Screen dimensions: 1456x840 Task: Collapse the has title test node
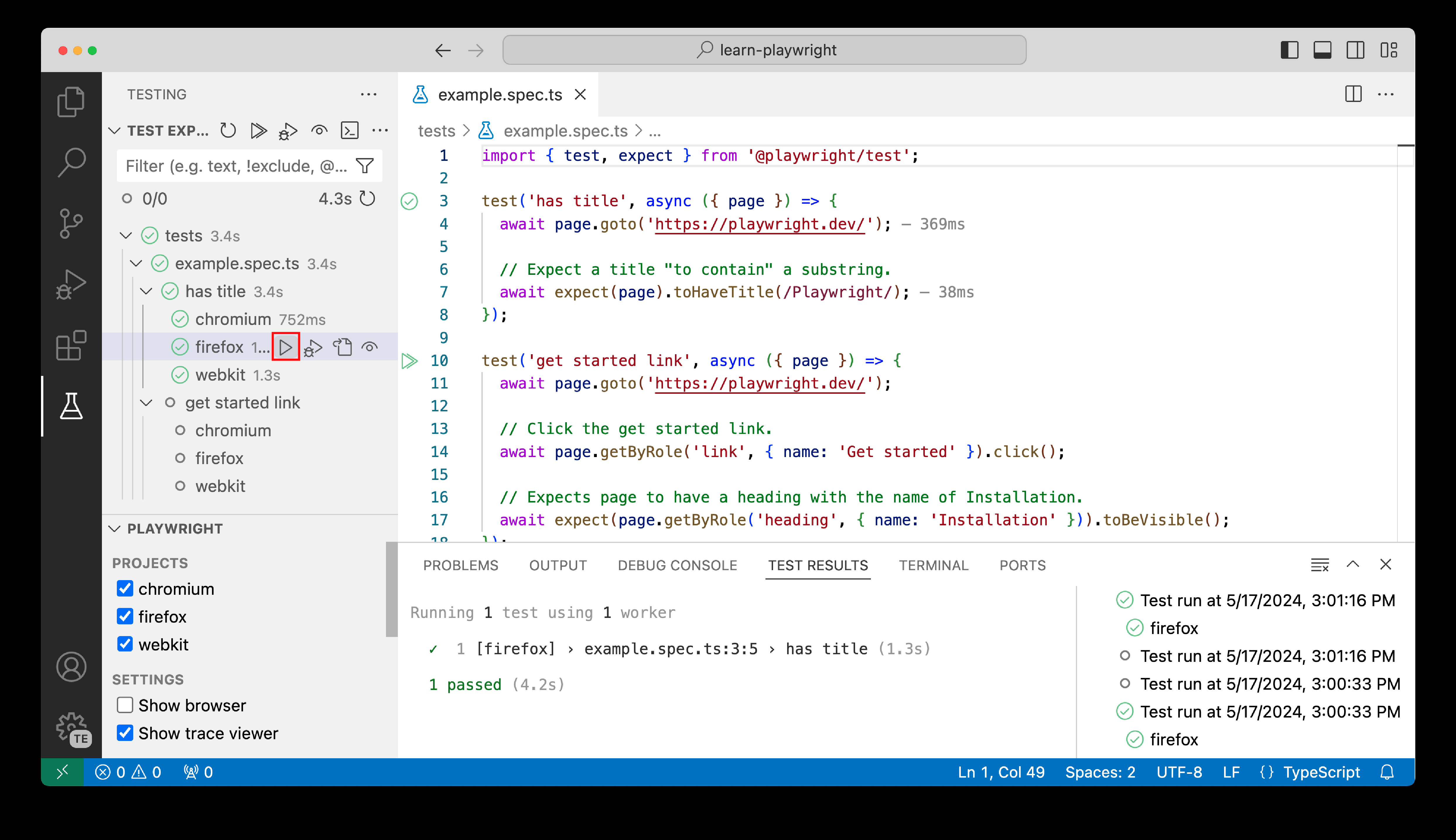(x=146, y=291)
